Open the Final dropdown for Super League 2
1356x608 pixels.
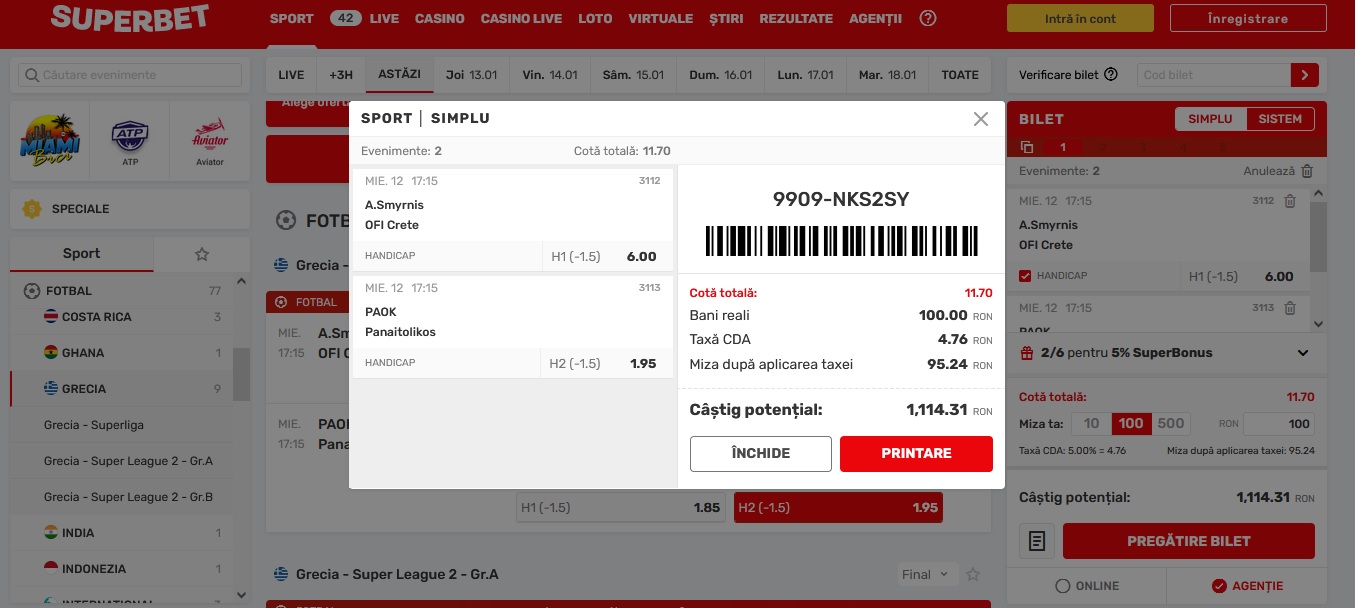click(925, 575)
